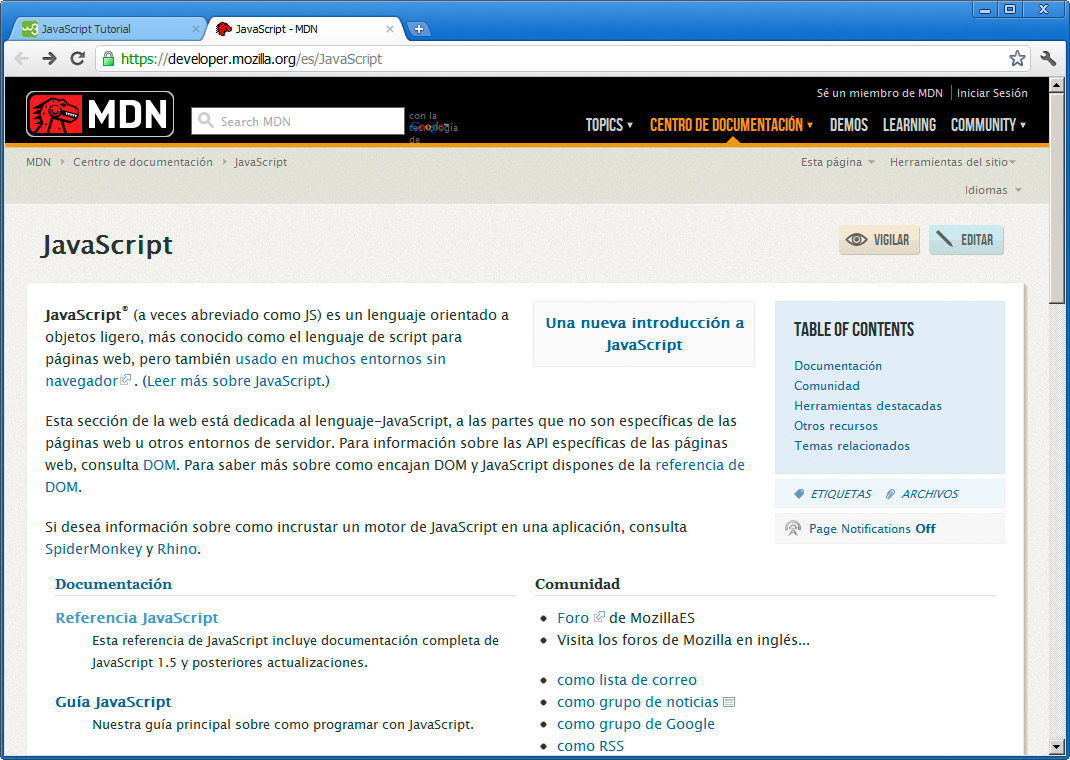The height and width of the screenshot is (760, 1070).
Task: Click scrollbar down arrow button
Action: click(x=1056, y=746)
